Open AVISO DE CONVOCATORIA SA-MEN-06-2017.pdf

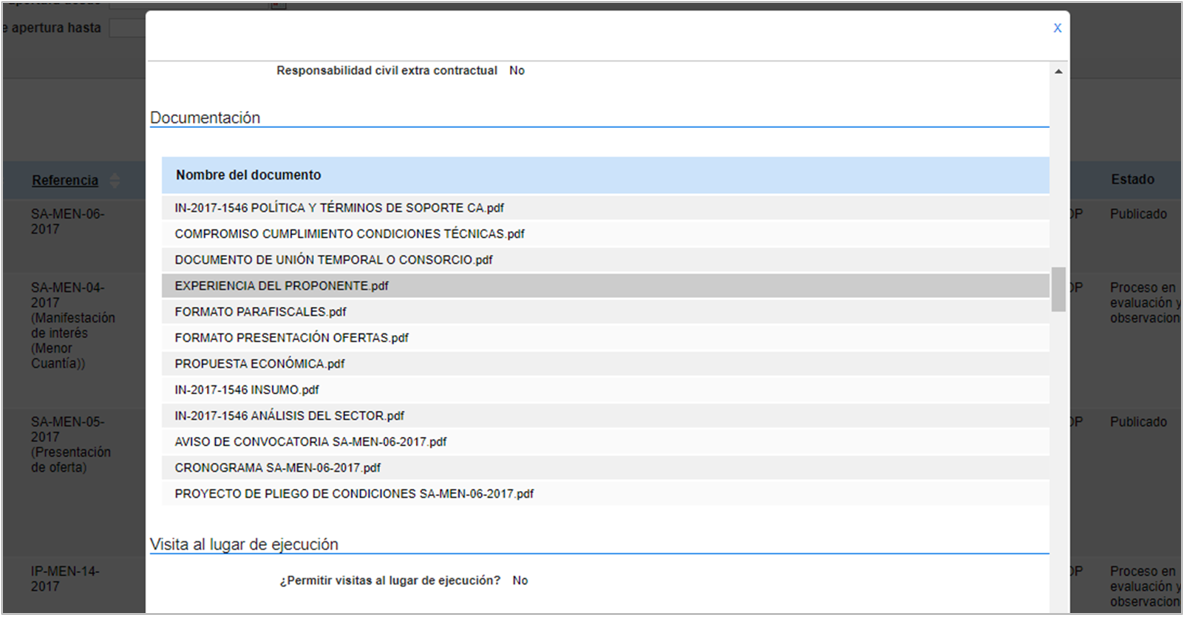(311, 441)
